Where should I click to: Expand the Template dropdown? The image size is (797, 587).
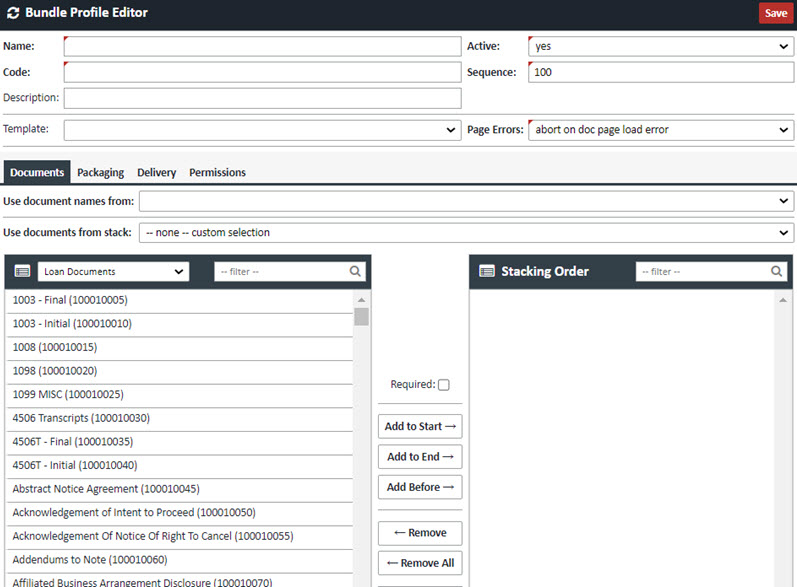(262, 130)
